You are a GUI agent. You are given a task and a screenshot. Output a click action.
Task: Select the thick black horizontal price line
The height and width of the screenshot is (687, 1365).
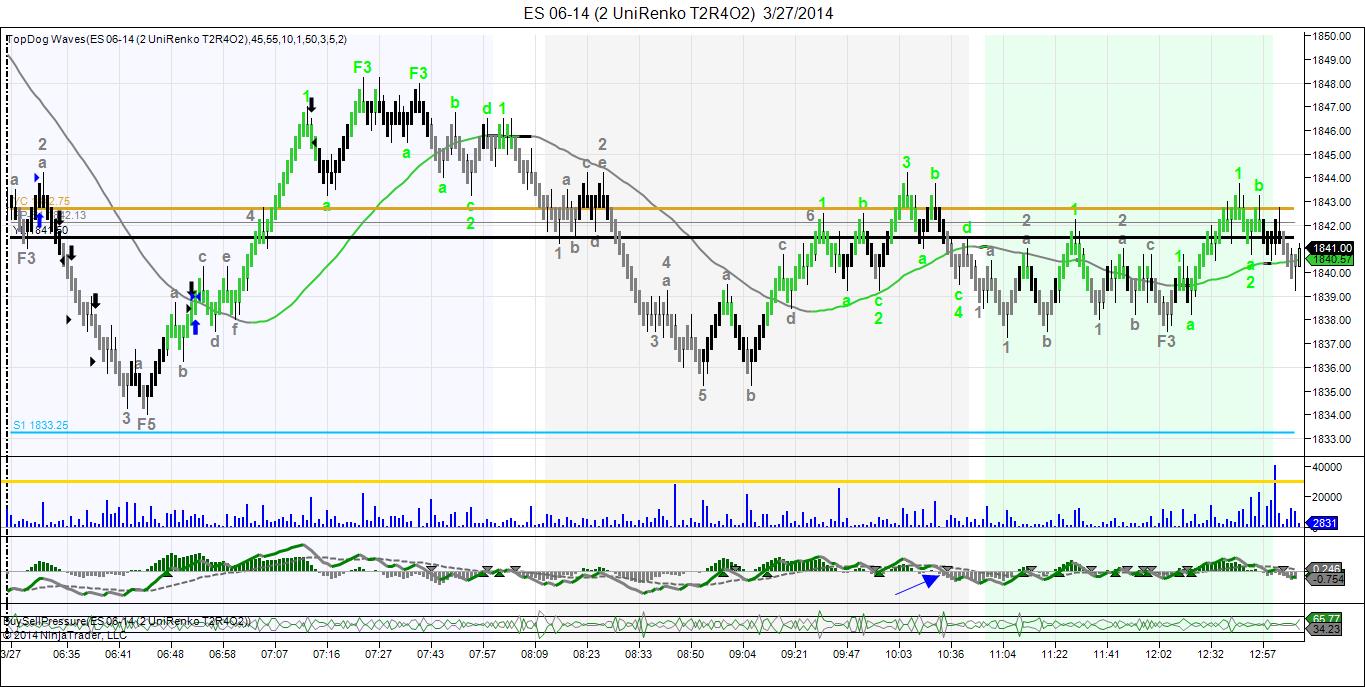(x=650, y=238)
